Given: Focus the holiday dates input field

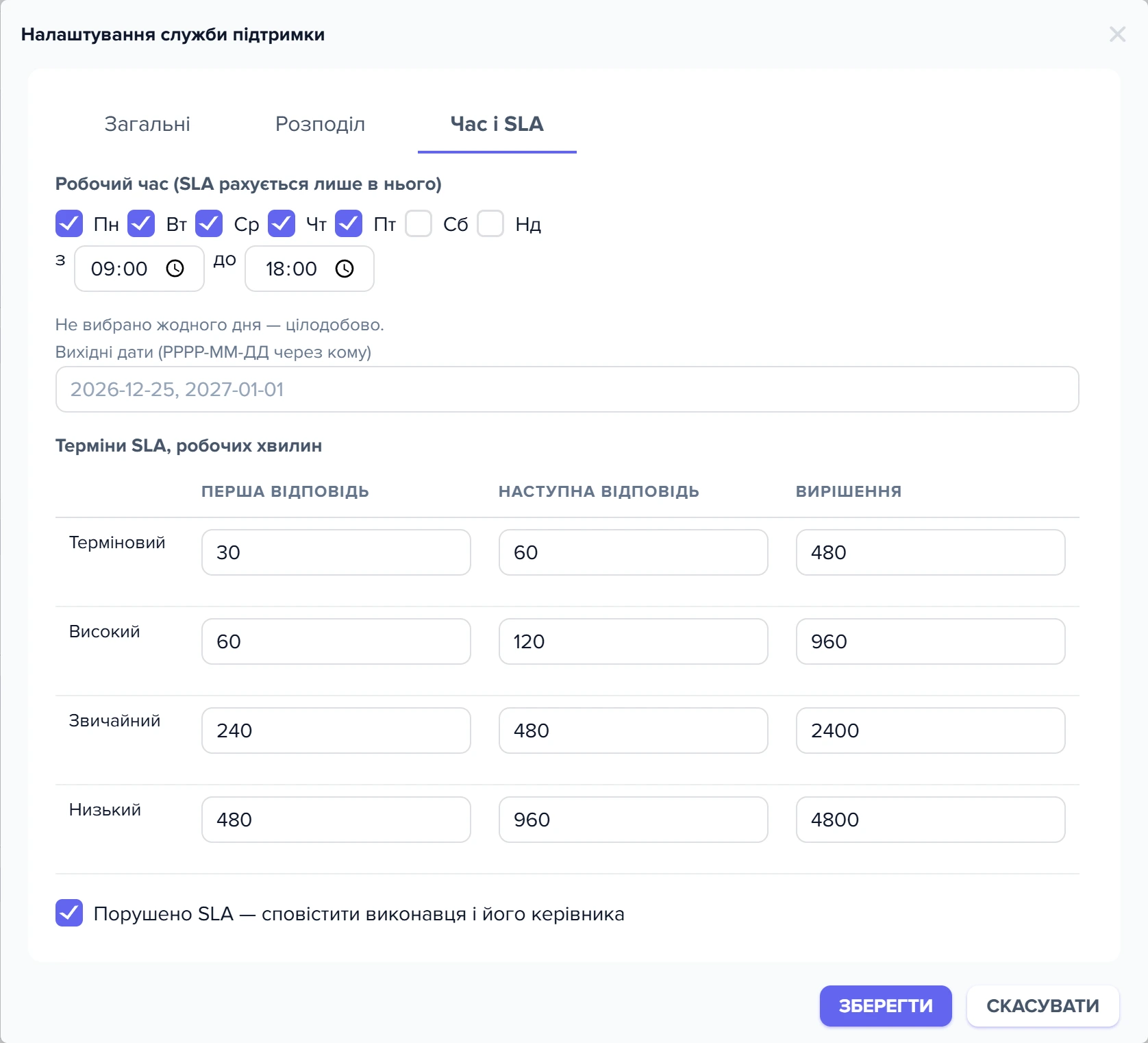Looking at the screenshot, I should pos(567,389).
